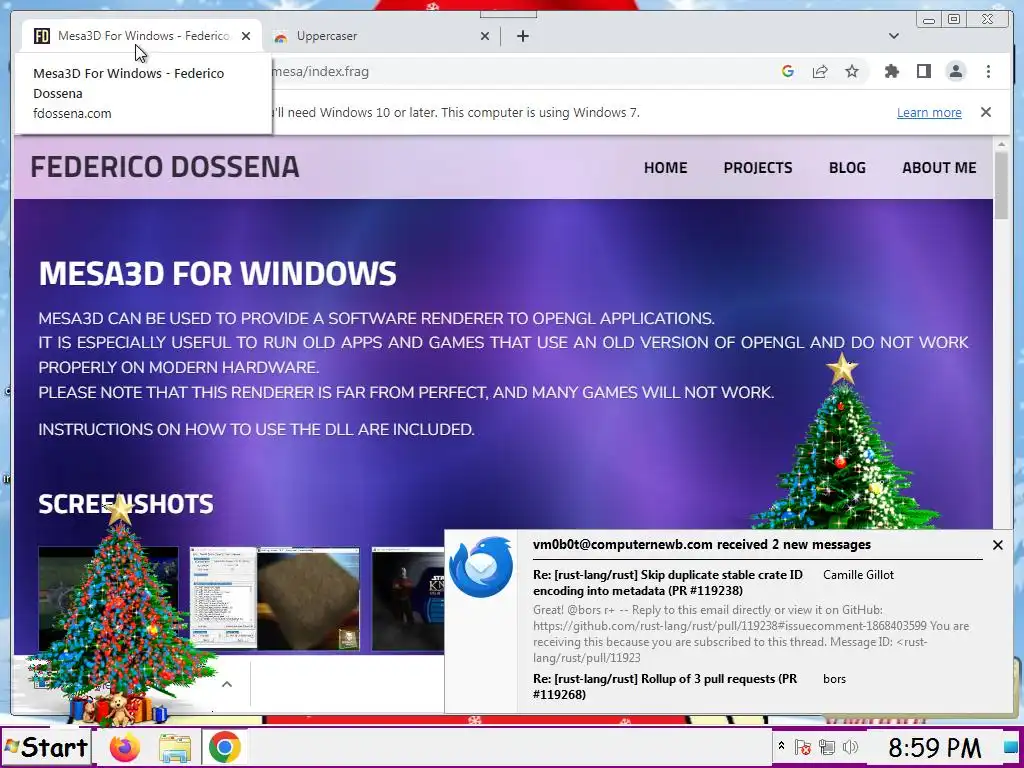Open a new browser tab
The image size is (1024, 768).
[522, 36]
